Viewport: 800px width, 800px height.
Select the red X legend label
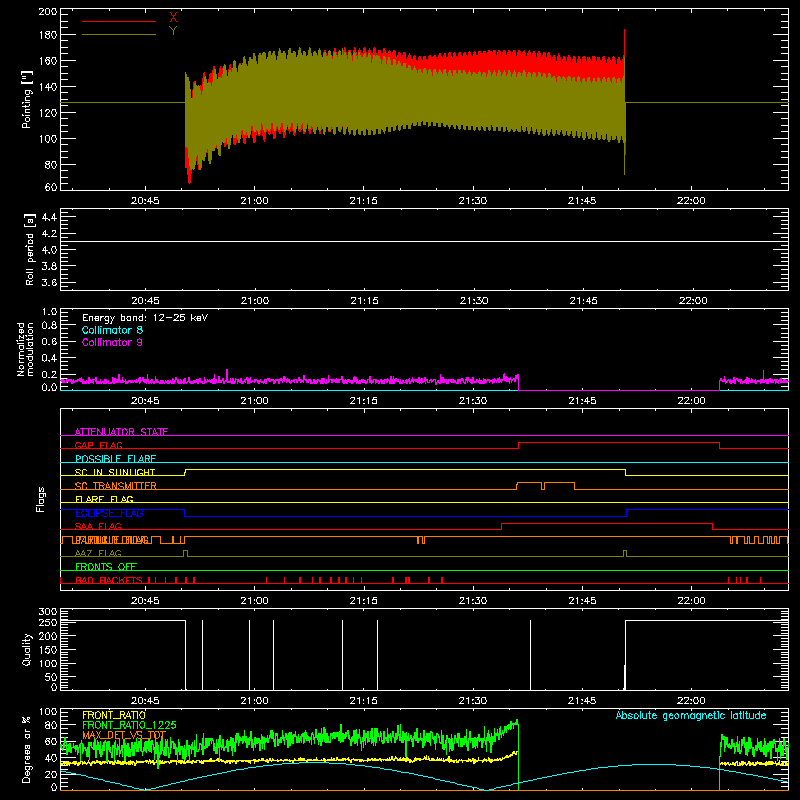(x=173, y=18)
